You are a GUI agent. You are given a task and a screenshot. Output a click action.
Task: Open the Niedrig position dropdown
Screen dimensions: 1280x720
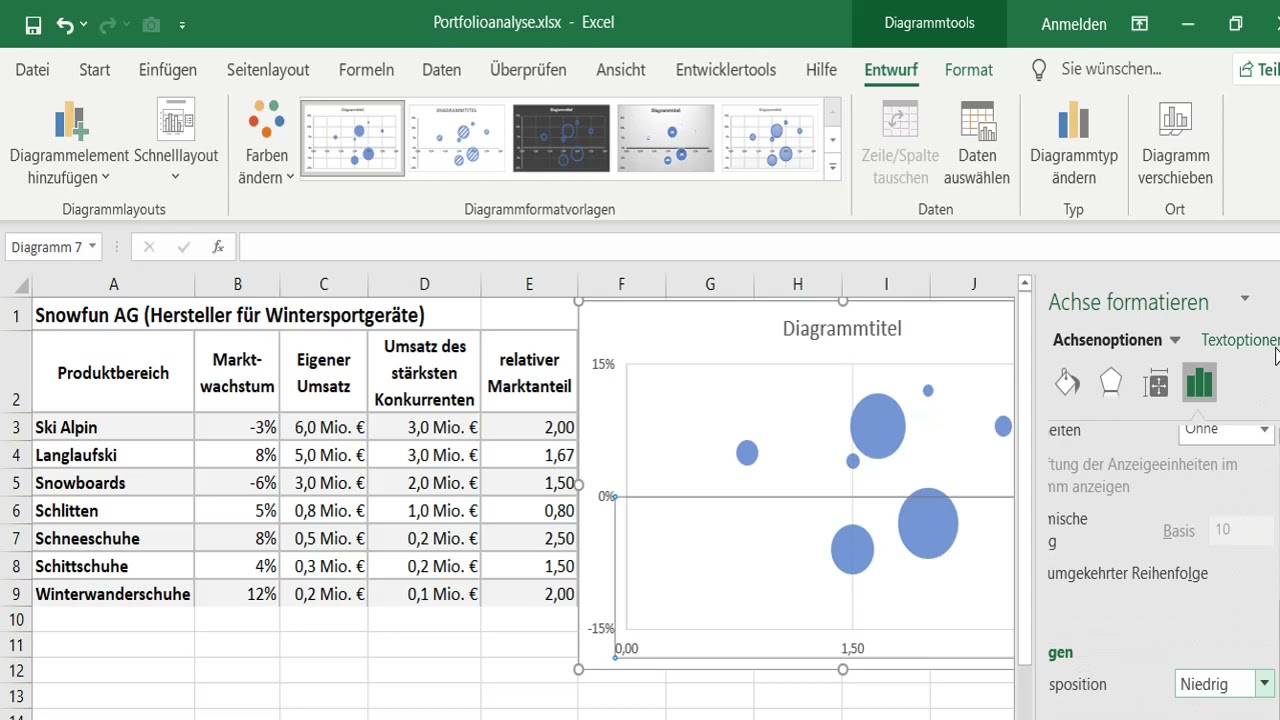(1265, 684)
